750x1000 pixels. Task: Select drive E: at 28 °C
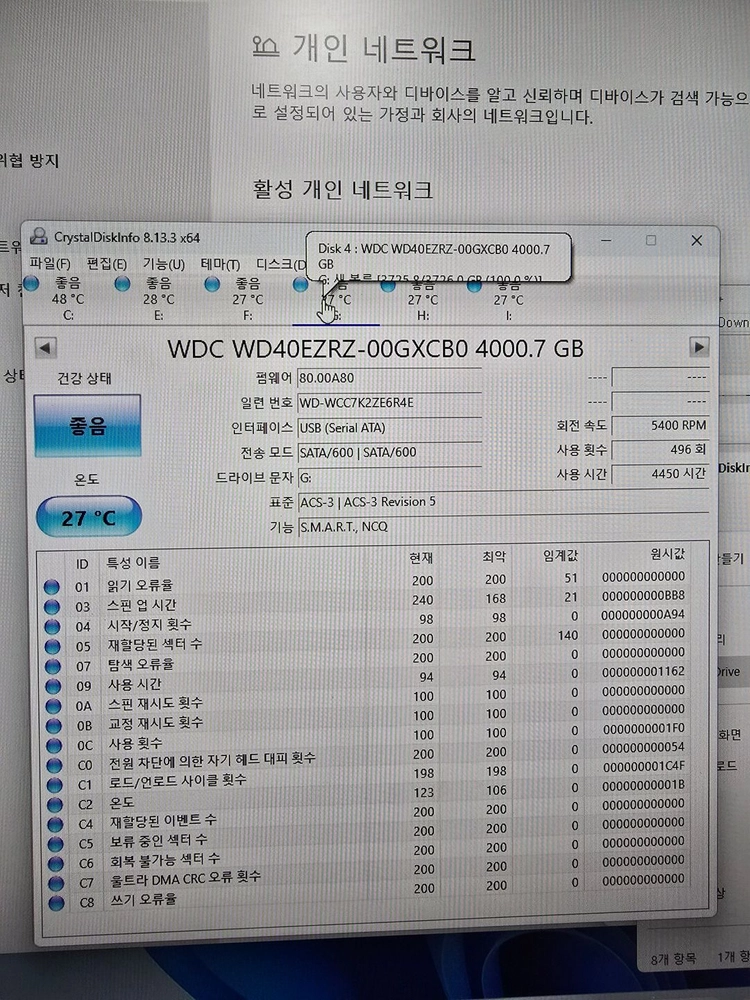pyautogui.click(x=148, y=298)
